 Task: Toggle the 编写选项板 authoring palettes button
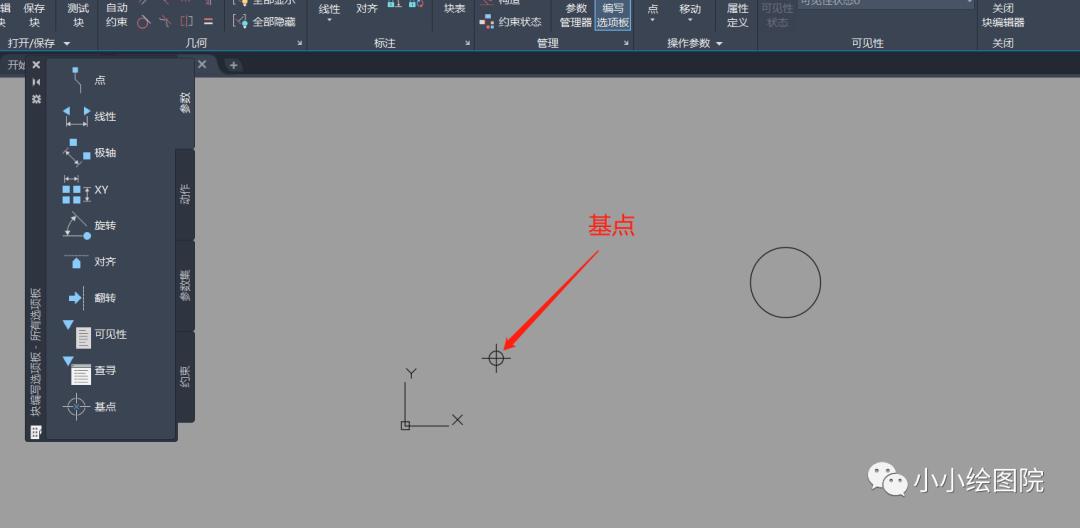click(613, 14)
